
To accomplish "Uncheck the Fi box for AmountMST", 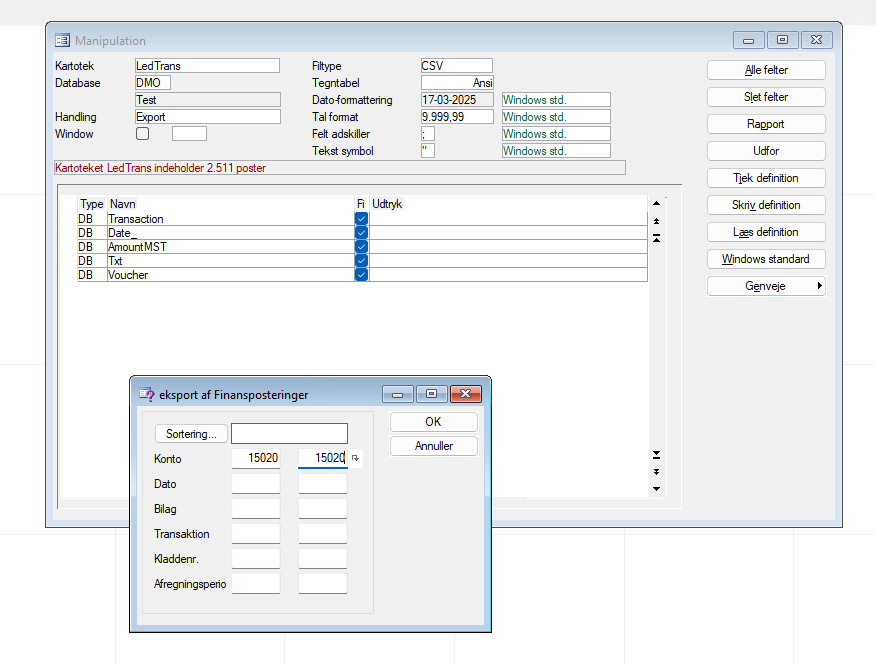I will pos(361,246).
